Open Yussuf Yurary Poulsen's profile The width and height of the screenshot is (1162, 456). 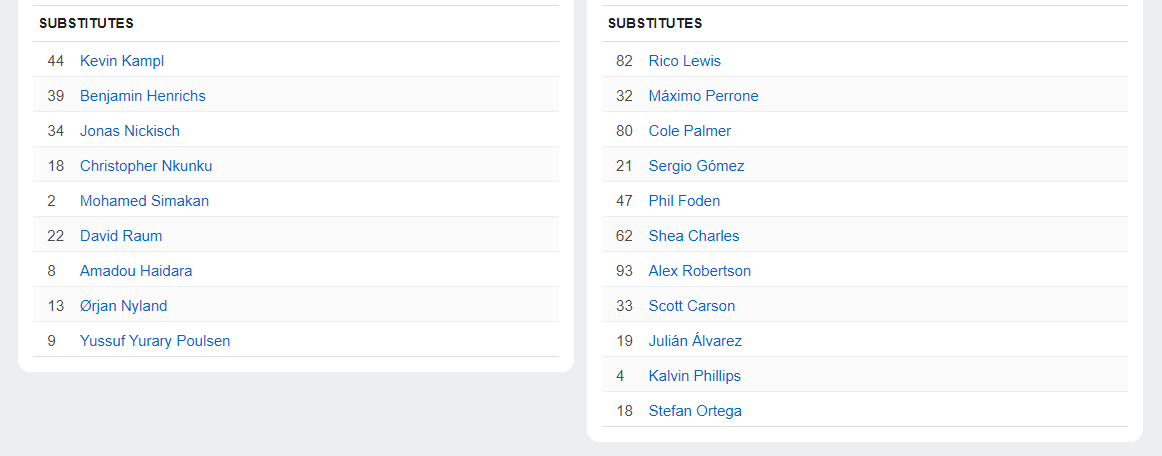pos(155,341)
